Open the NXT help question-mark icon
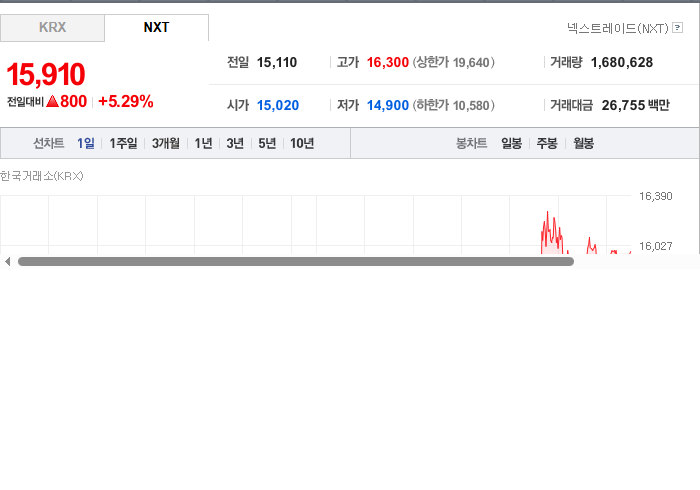700x490 pixels. [677, 28]
